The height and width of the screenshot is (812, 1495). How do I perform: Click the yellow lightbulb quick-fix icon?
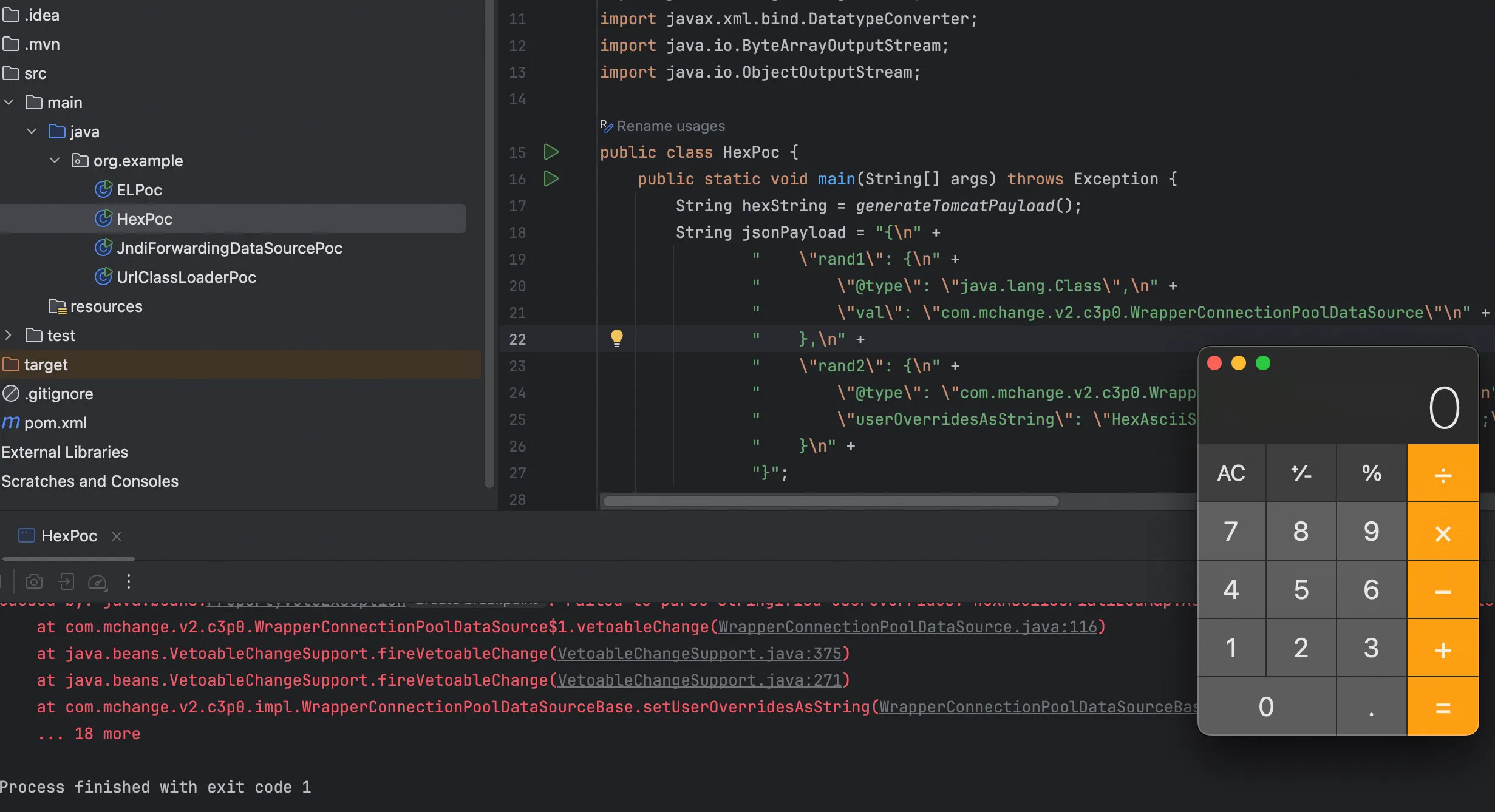[616, 338]
